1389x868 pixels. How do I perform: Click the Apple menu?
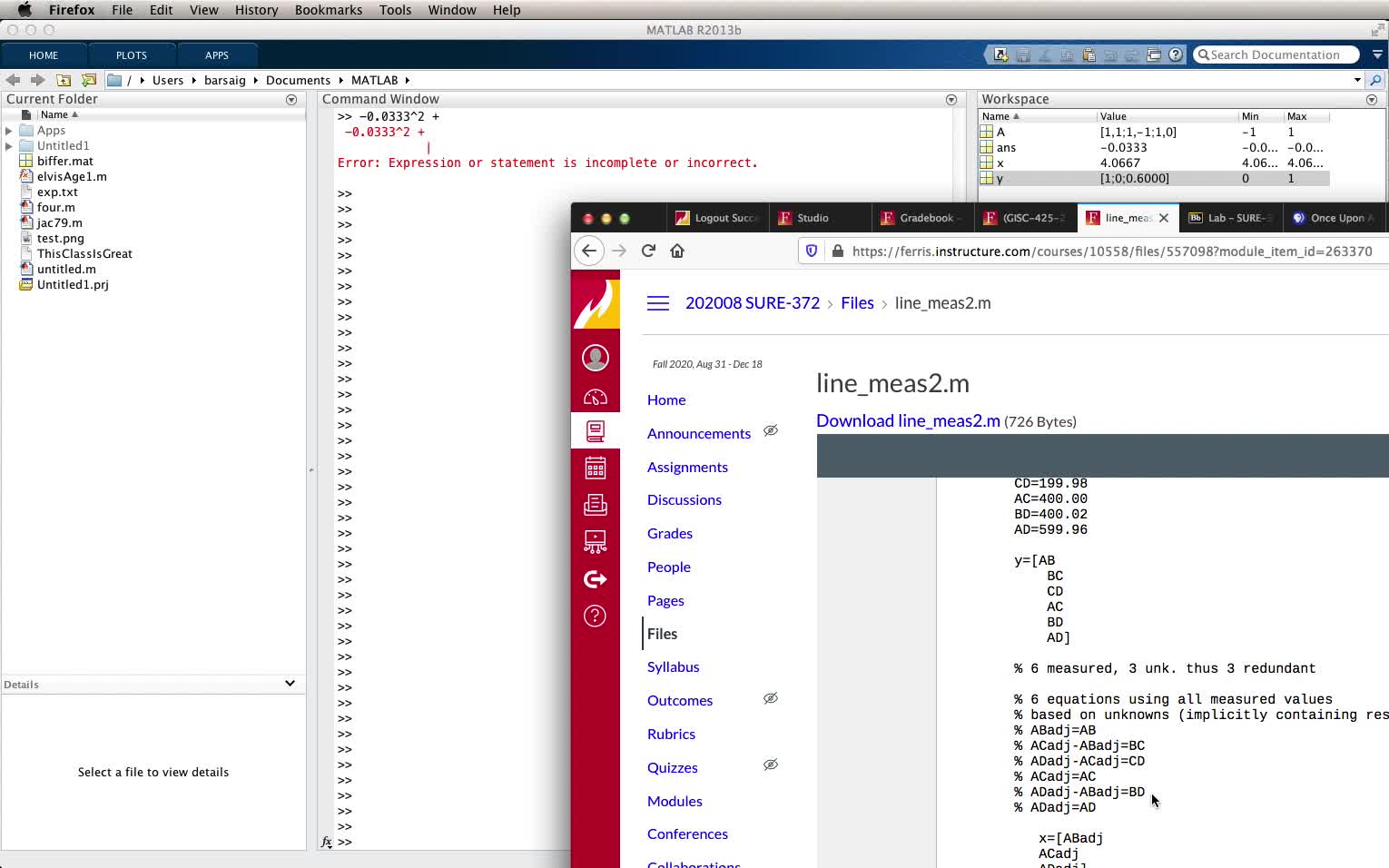[x=25, y=10]
